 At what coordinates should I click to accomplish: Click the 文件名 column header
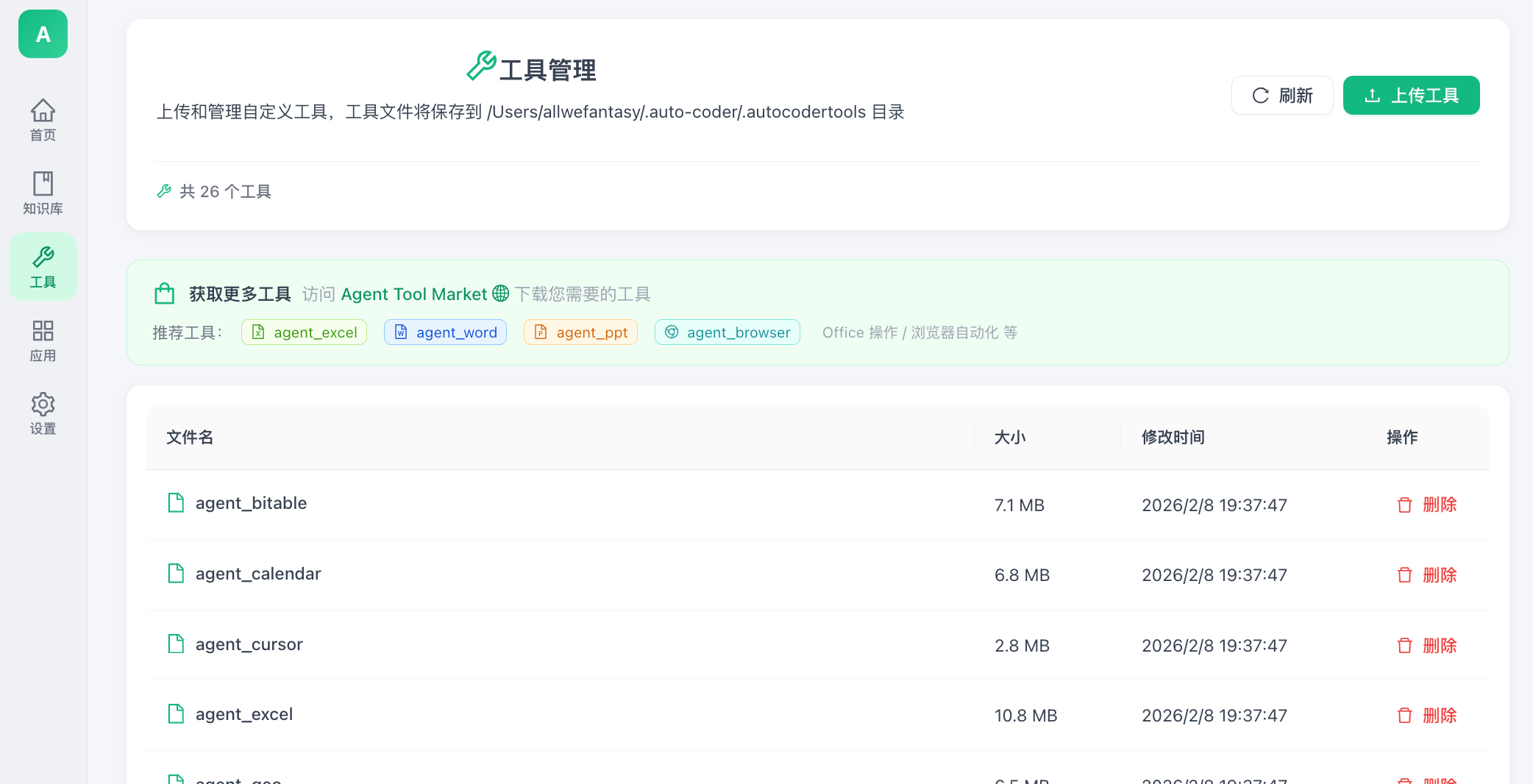pos(189,437)
